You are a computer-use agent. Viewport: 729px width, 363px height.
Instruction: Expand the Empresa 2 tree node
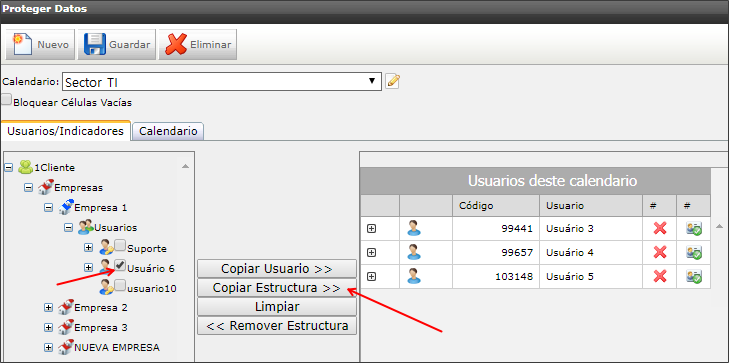click(x=48, y=307)
